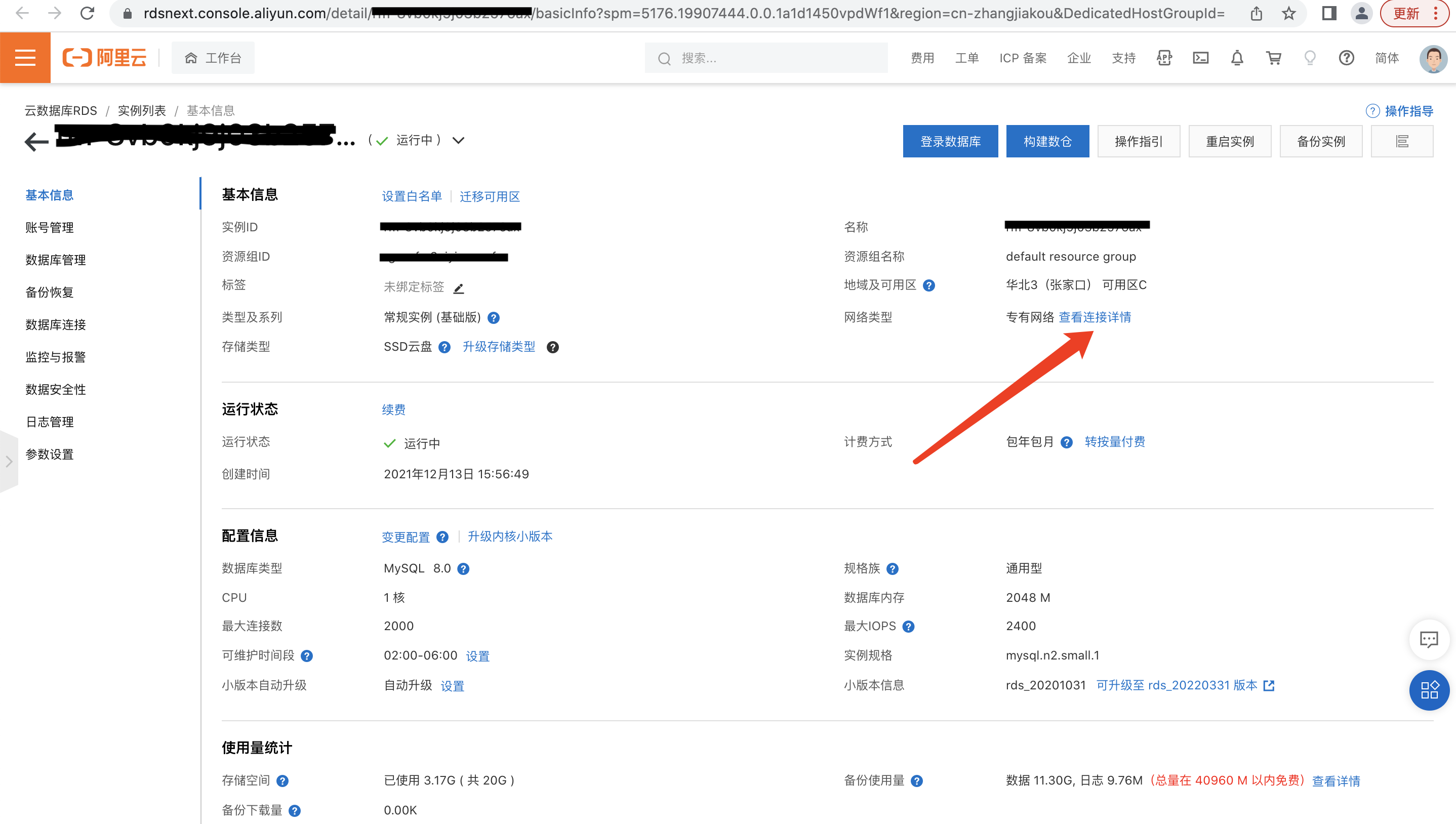This screenshot has height=824, width=1456.
Task: Open the 工单 menu
Action: (x=967, y=58)
